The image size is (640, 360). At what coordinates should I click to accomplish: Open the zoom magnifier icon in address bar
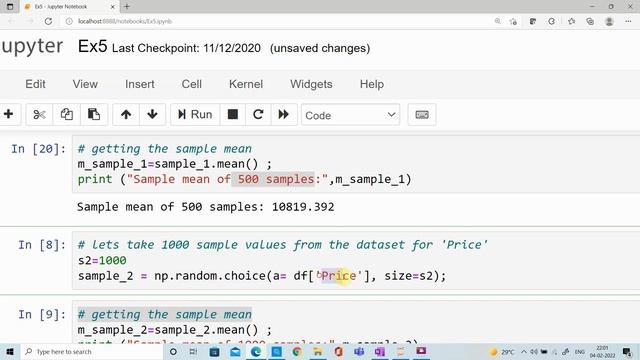[498, 21]
